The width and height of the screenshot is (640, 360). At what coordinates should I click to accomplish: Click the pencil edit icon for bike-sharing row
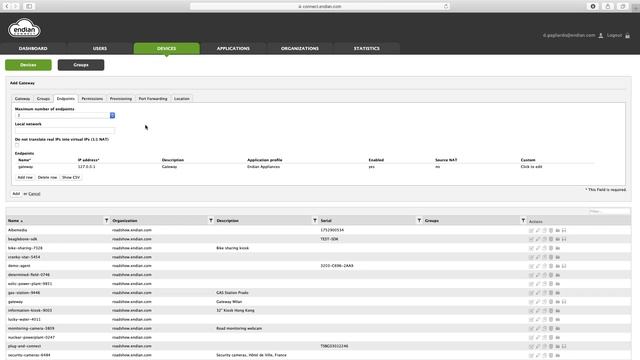pyautogui.click(x=538, y=248)
